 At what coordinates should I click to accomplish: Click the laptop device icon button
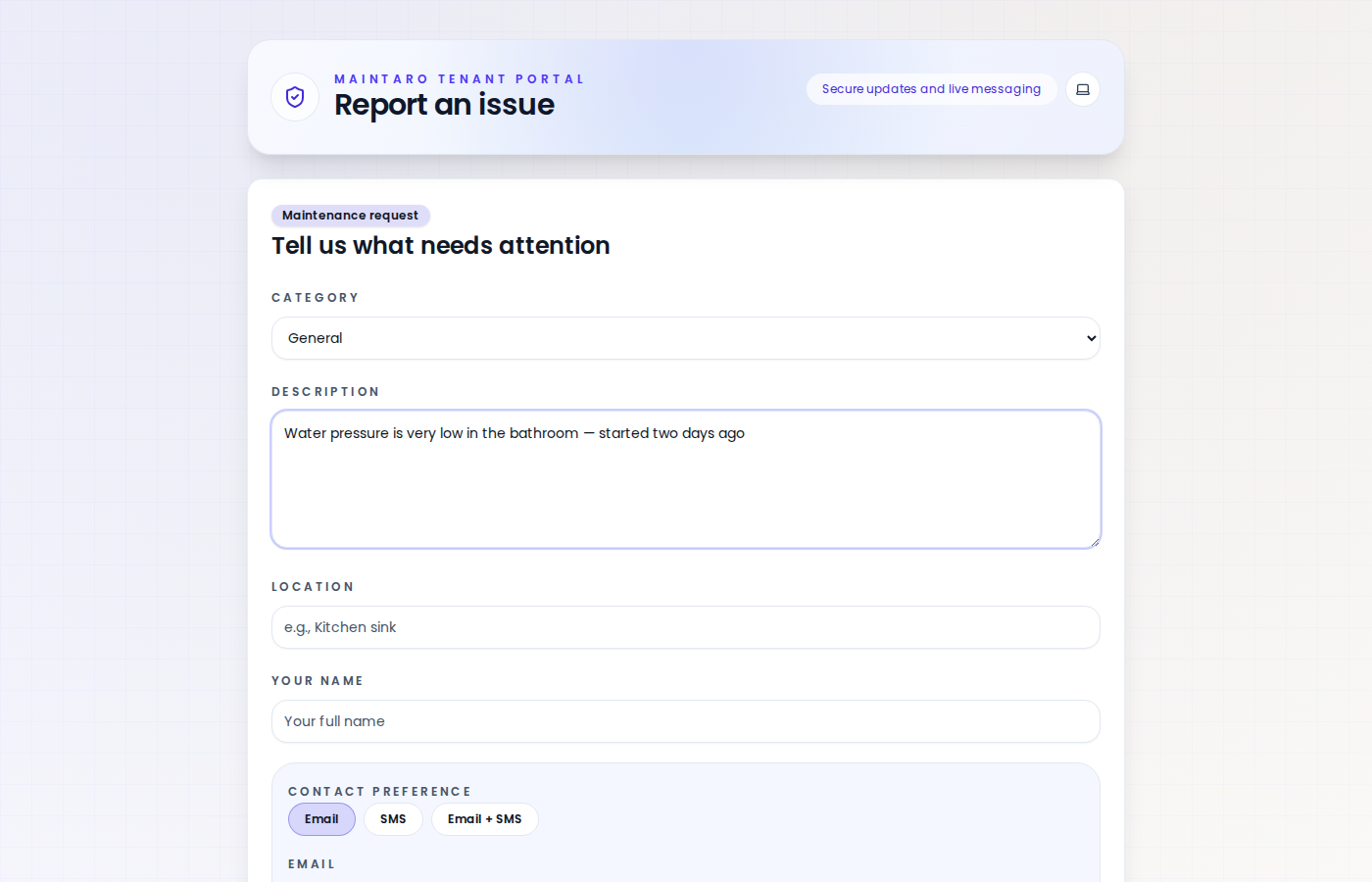tap(1083, 89)
